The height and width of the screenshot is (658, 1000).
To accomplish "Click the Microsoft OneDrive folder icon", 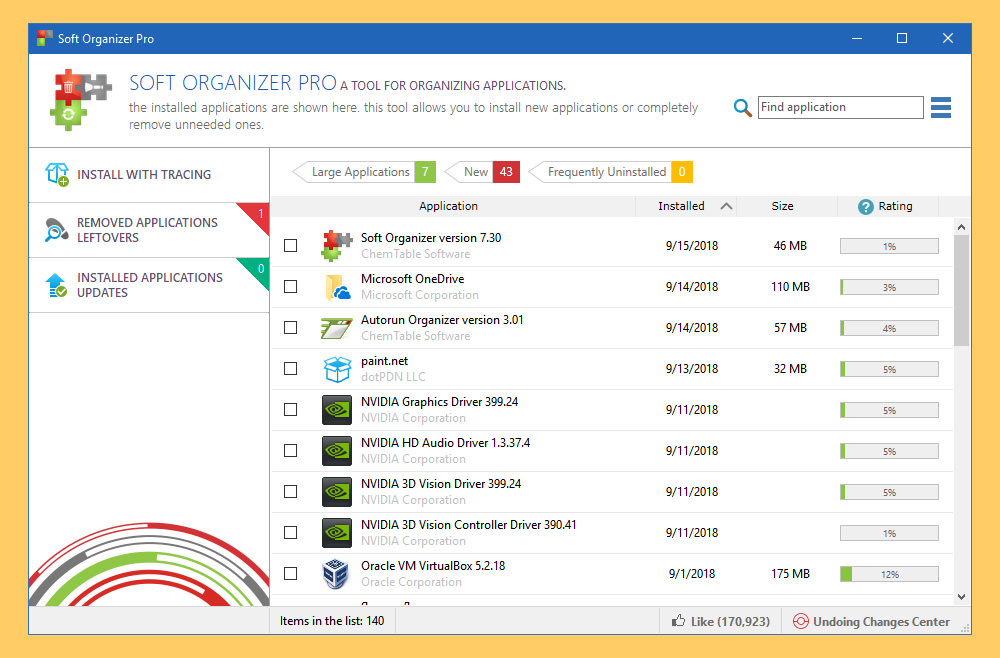I will (x=337, y=287).
